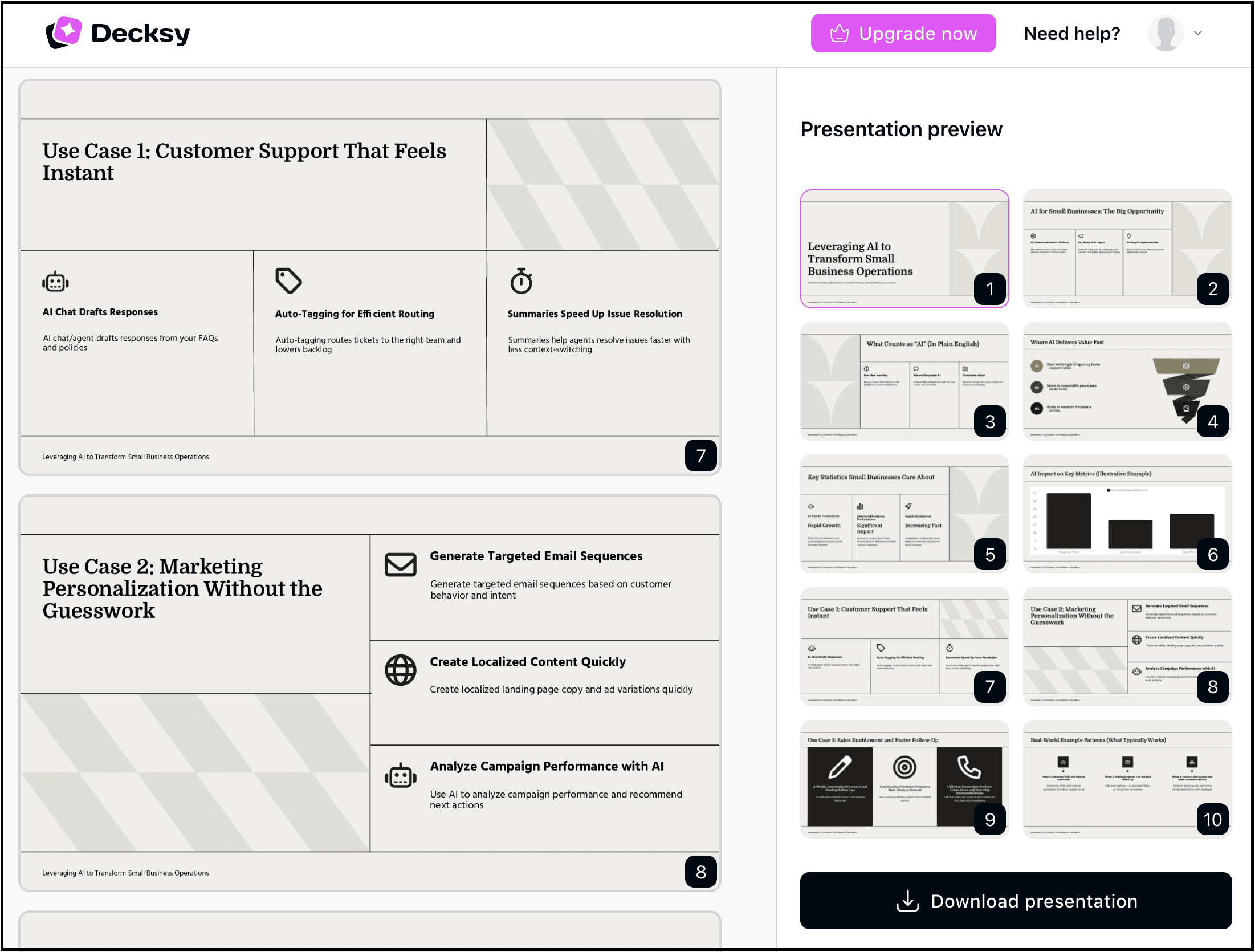Screen dimensions: 1255x952
Task: Click the pencil icon in slide 9 thumbnail
Action: point(839,767)
